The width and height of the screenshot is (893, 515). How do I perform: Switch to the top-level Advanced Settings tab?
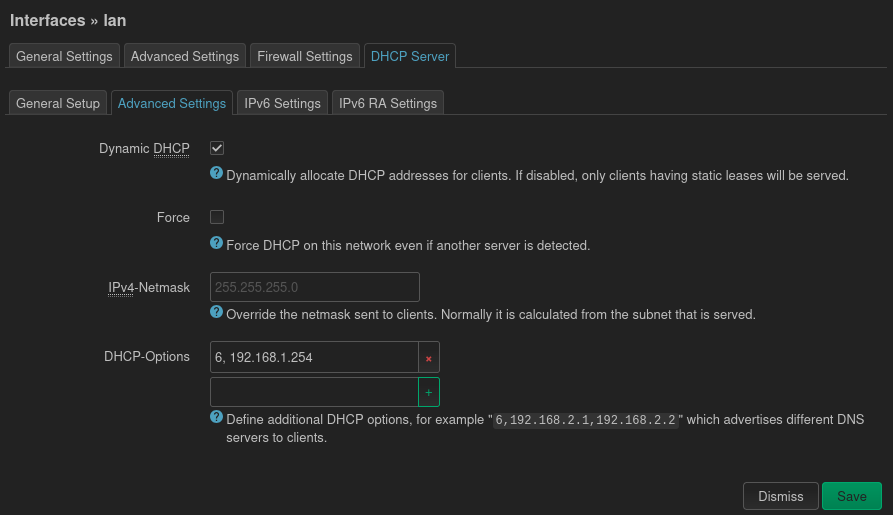coord(185,56)
